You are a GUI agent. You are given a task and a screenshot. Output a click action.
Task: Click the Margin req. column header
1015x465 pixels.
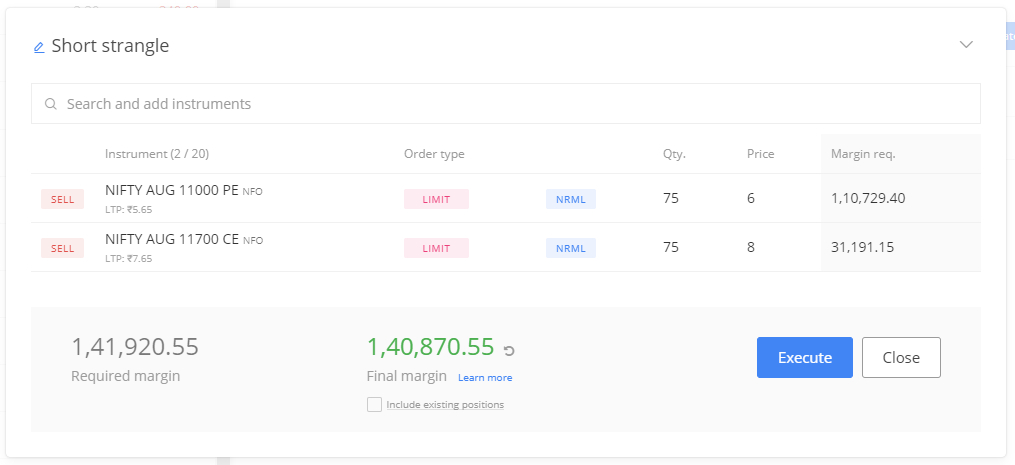tap(864, 154)
